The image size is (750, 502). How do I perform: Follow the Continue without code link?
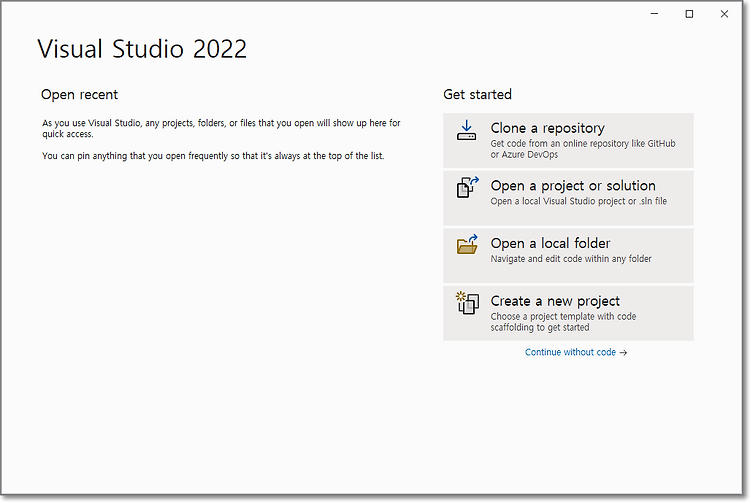570,352
